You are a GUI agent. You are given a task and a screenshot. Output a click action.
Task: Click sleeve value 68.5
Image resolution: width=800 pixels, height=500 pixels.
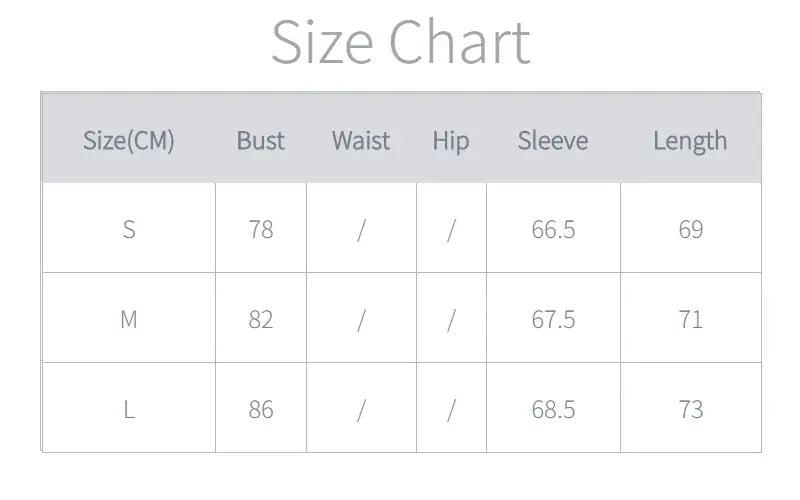coord(553,409)
